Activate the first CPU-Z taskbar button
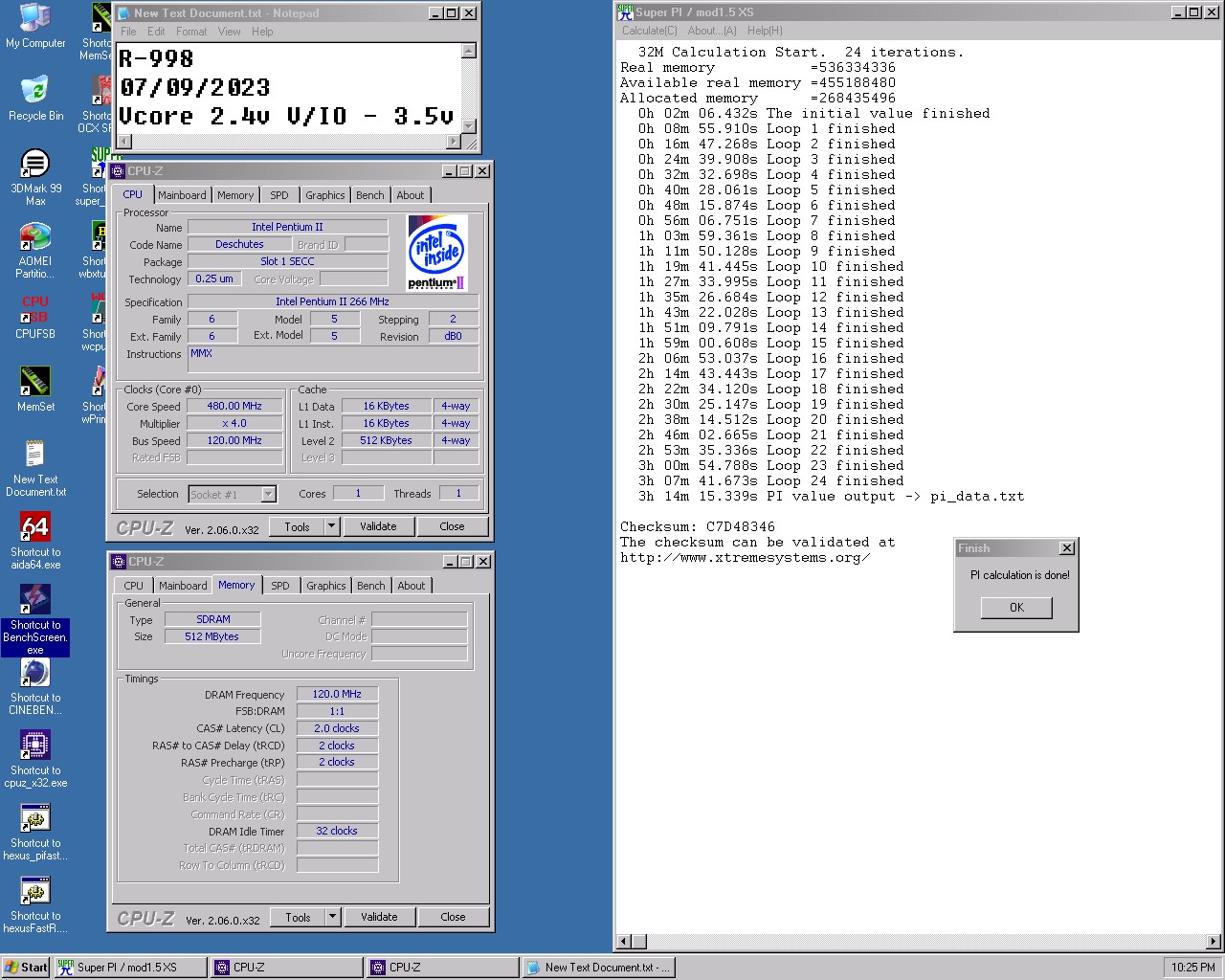Viewport: 1225px width, 980px height. (x=286, y=968)
